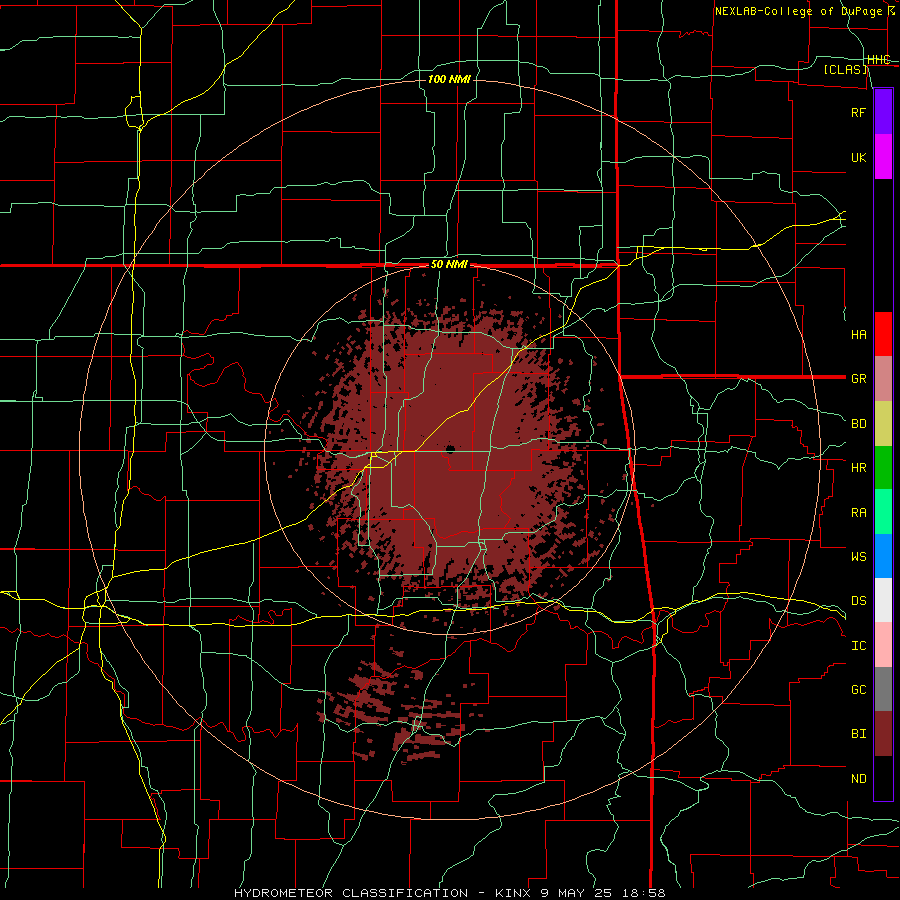Viewport: 900px width, 900px height.
Task: Click the 'GR' legend label
Action: tap(858, 379)
